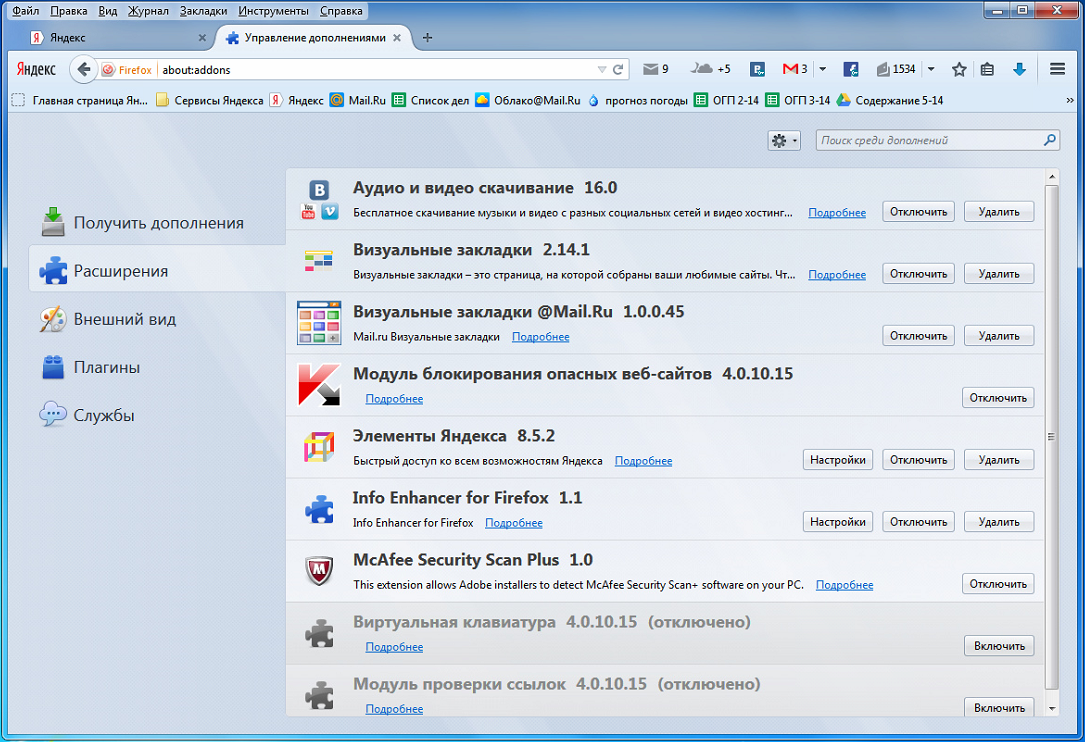The height and width of the screenshot is (742, 1085).
Task: Open the Файл menu
Action: click(x=26, y=11)
